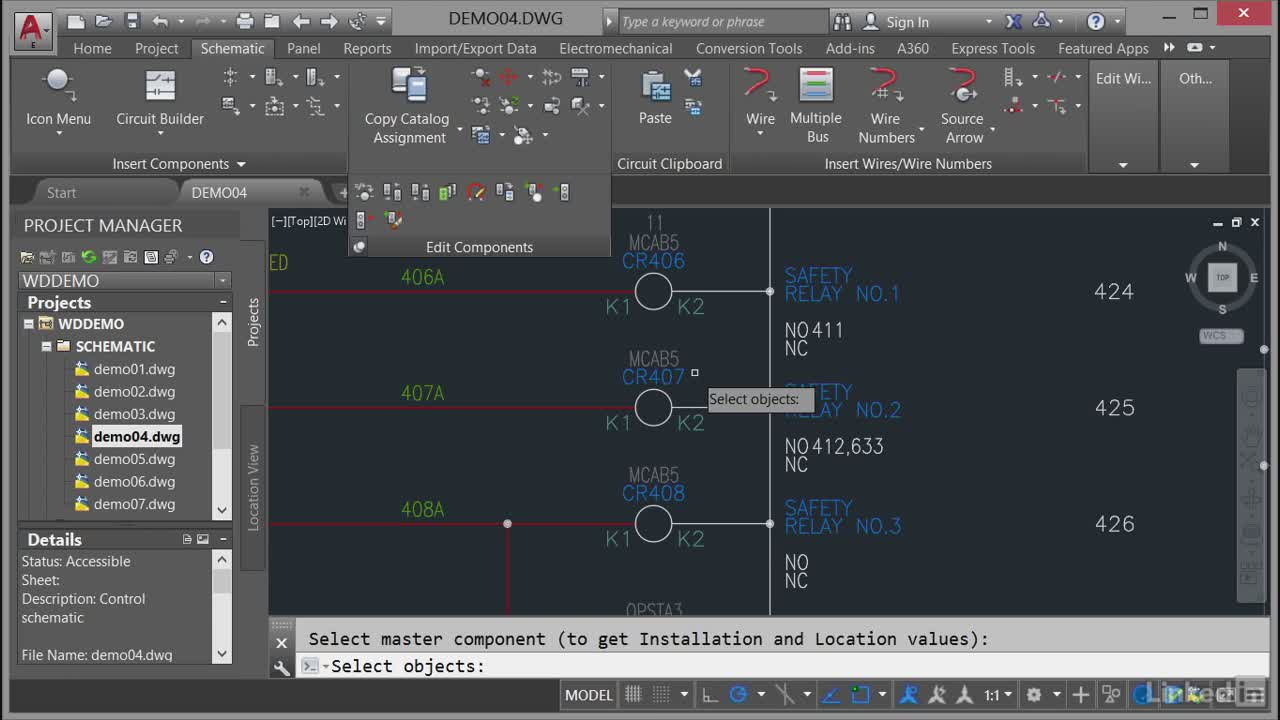
Task: Toggle grid display in status bar
Action: click(633, 694)
